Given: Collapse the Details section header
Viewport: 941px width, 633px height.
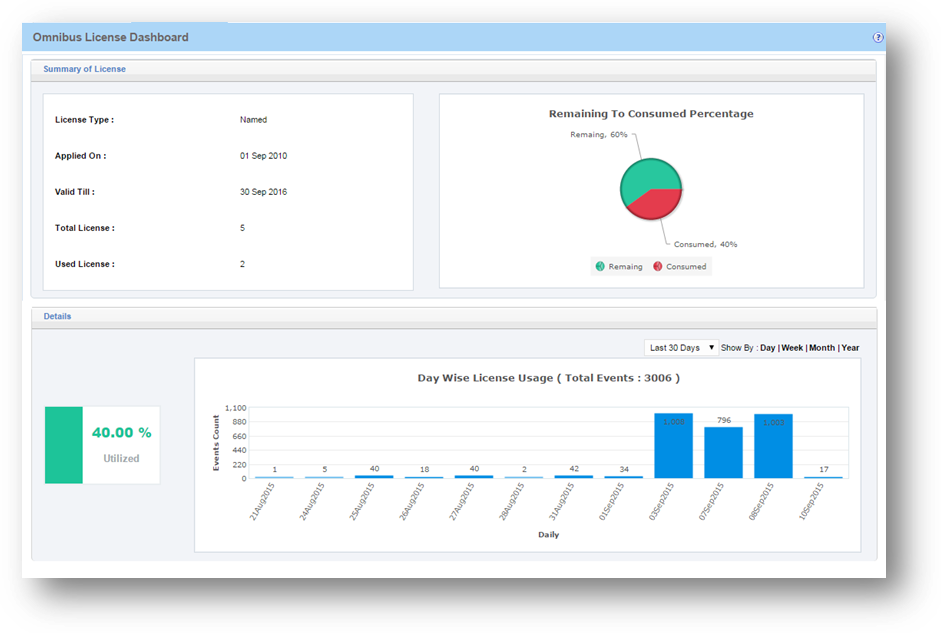Looking at the screenshot, I should tap(57, 316).
